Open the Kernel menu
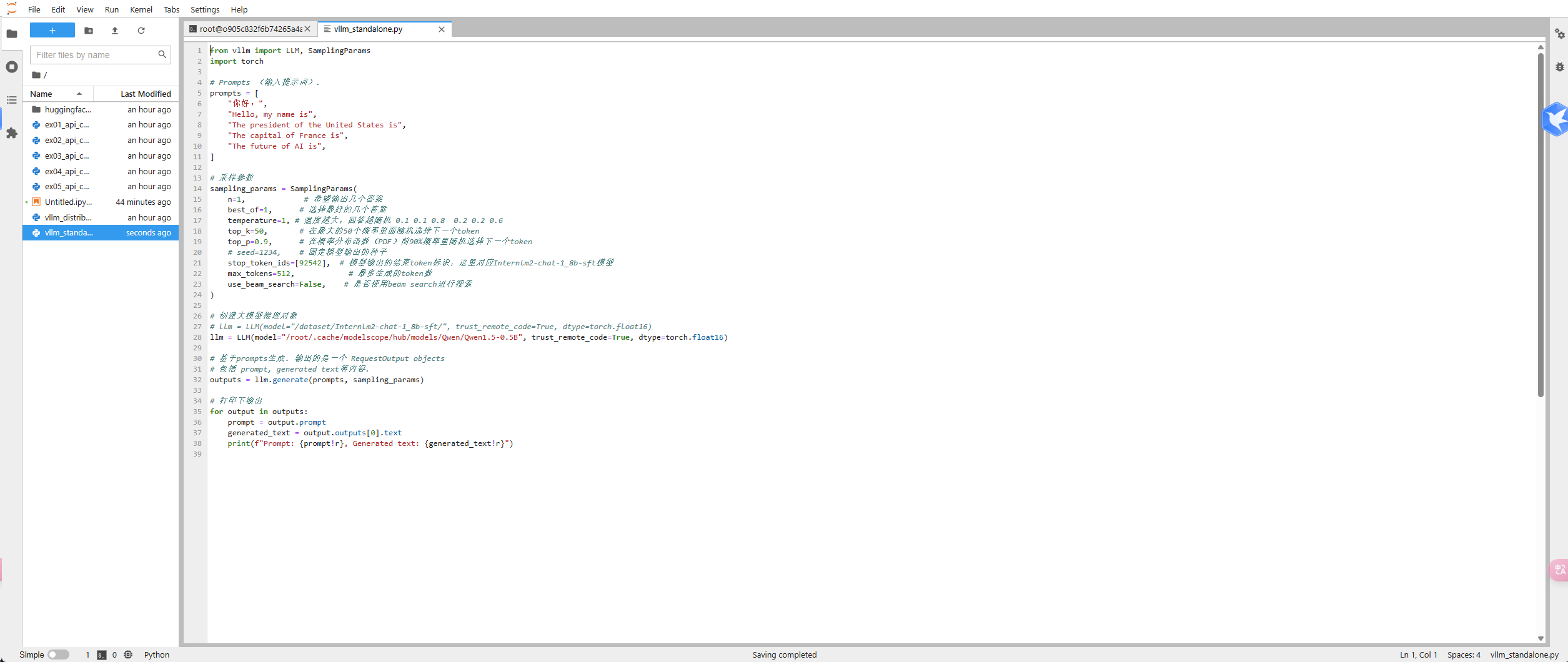Image resolution: width=1568 pixels, height=662 pixels. pyautogui.click(x=141, y=9)
